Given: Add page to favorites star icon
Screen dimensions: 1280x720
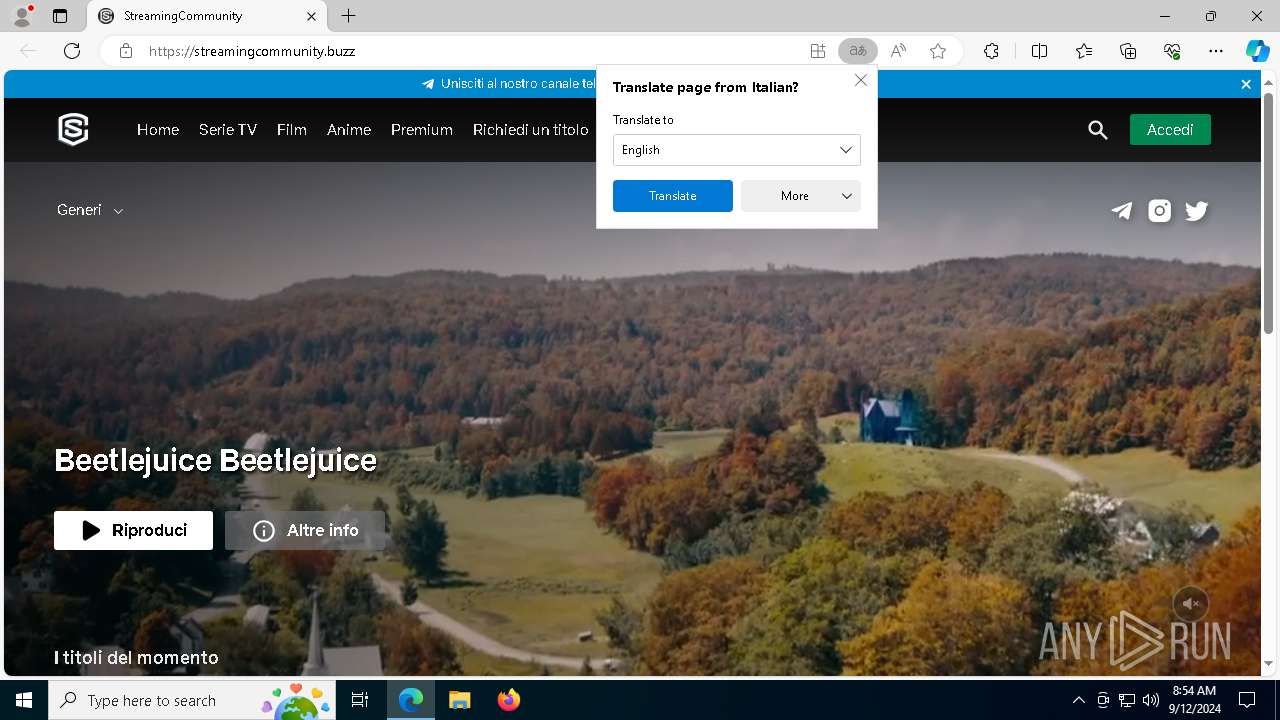Looking at the screenshot, I should (x=938, y=51).
